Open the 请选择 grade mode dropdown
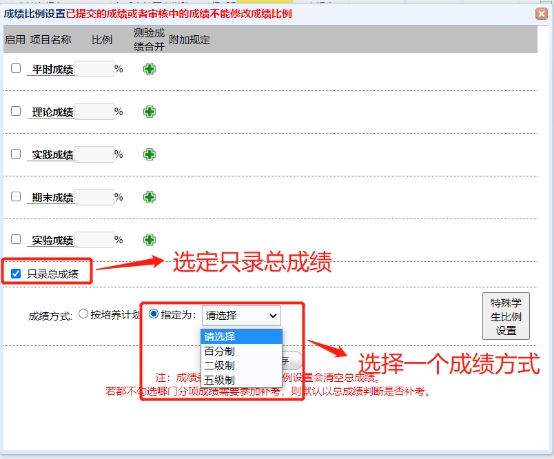 pyautogui.click(x=241, y=316)
